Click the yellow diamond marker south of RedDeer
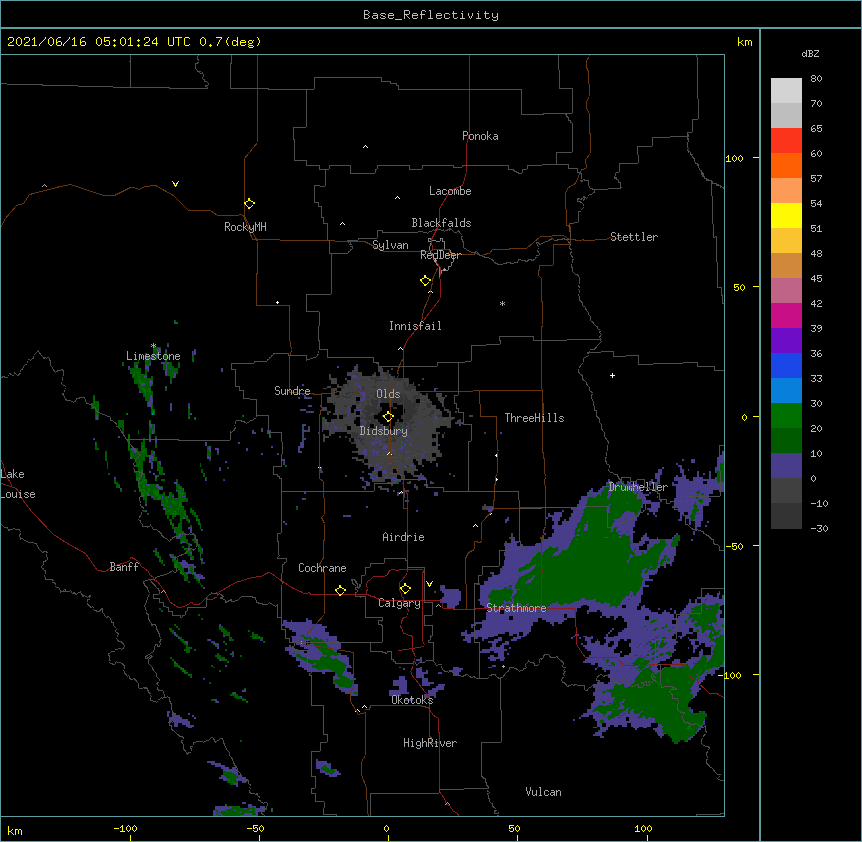Screen dimensions: 862x842 click(425, 281)
